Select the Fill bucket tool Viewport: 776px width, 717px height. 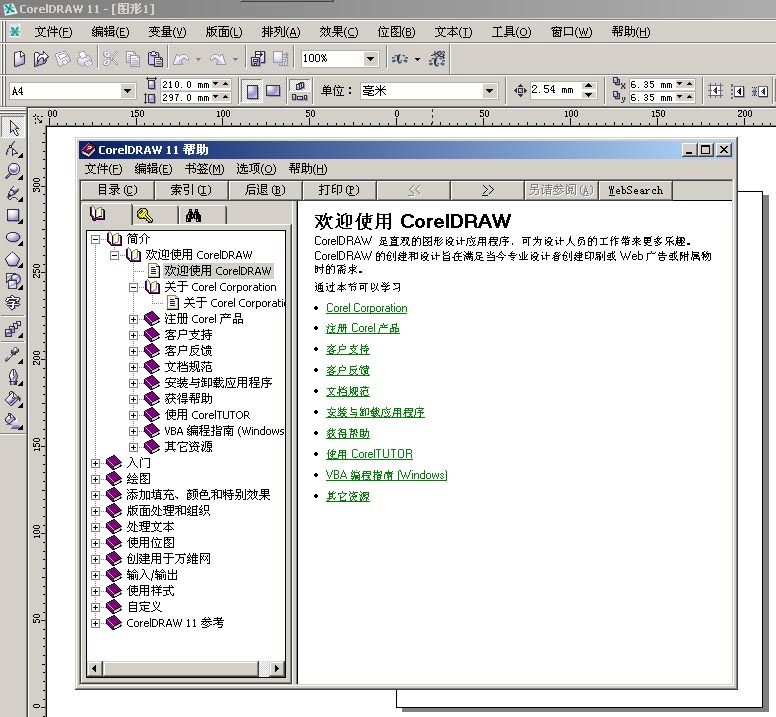(13, 399)
